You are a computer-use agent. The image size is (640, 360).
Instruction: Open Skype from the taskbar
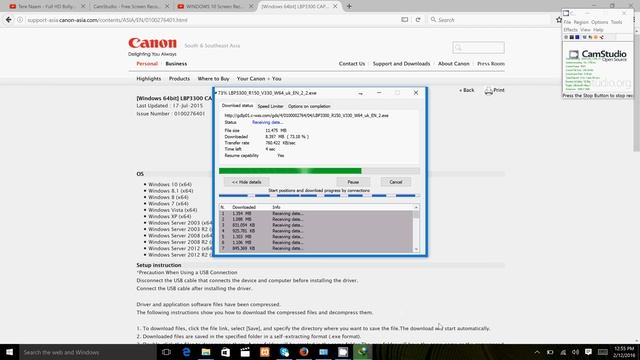tap(284, 352)
